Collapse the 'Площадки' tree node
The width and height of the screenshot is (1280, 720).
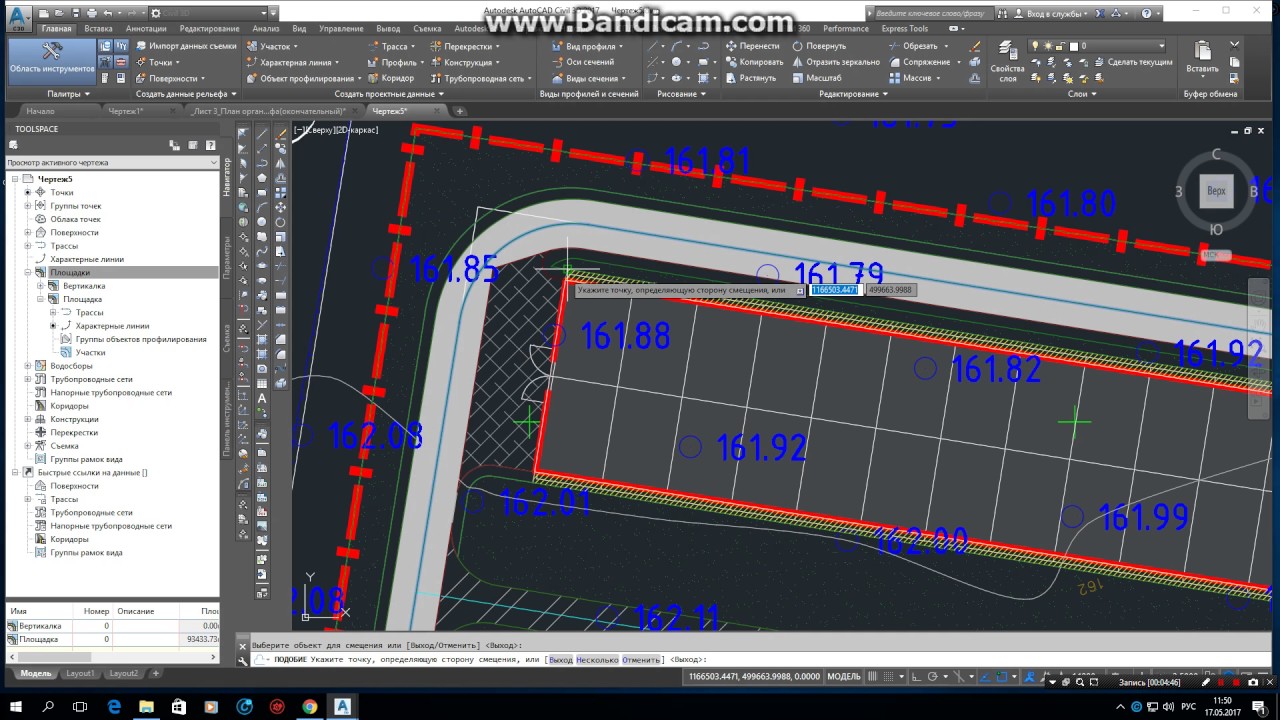[28, 272]
